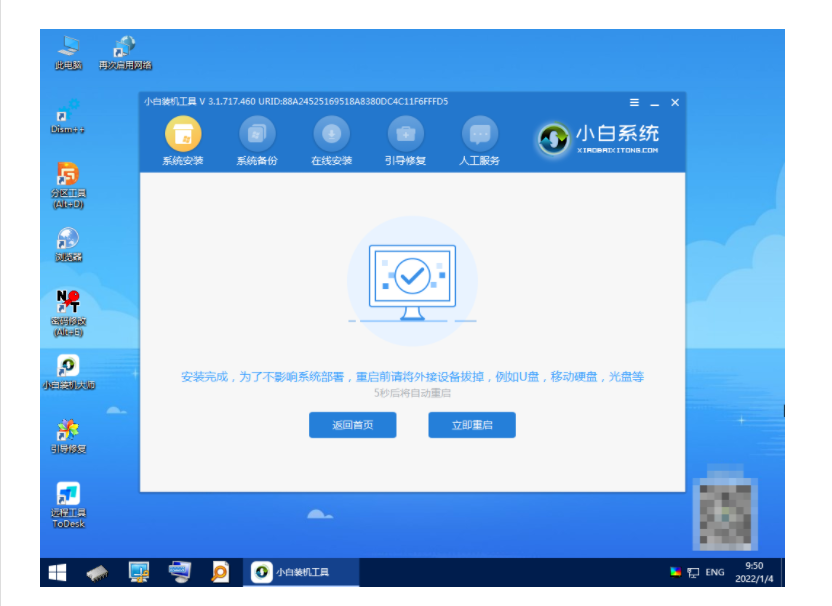Launch the 浏览器 (Browser) desktop shortcut
Viewport: 832px width, 606px height.
pyautogui.click(x=68, y=241)
